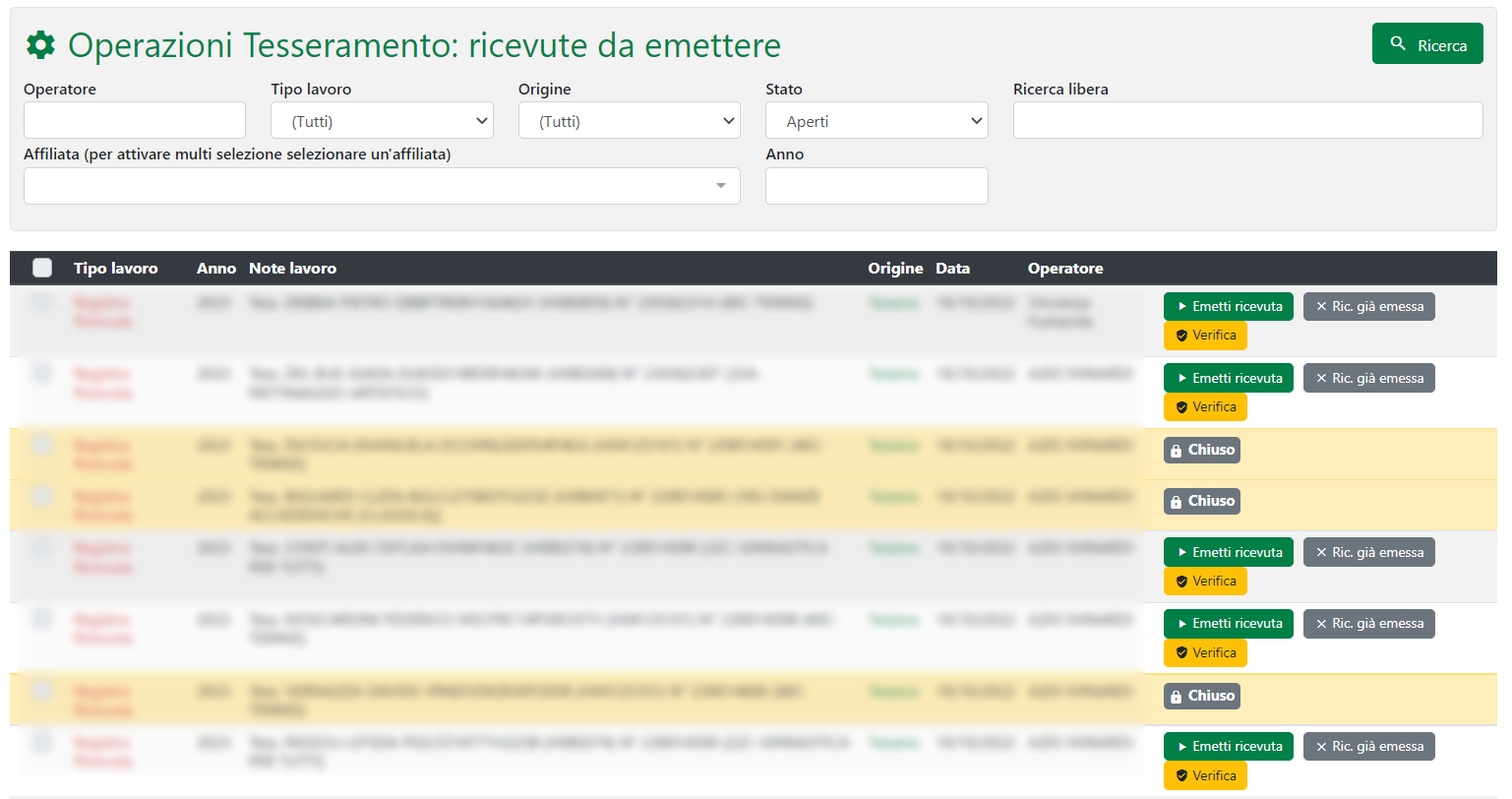This screenshot has height=799, width=1512.
Task: Click the X icon in the first row's Ric. già emessa
Action: 1321,307
